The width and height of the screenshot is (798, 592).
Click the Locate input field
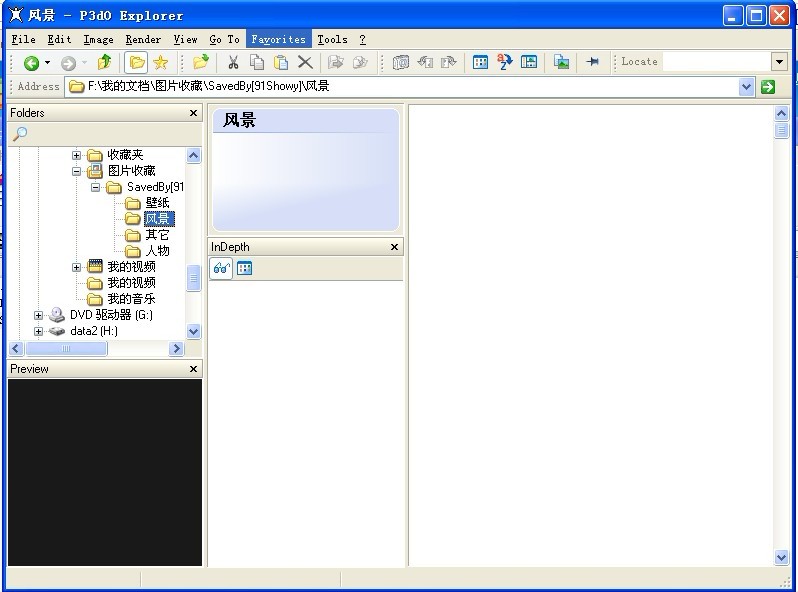point(717,62)
